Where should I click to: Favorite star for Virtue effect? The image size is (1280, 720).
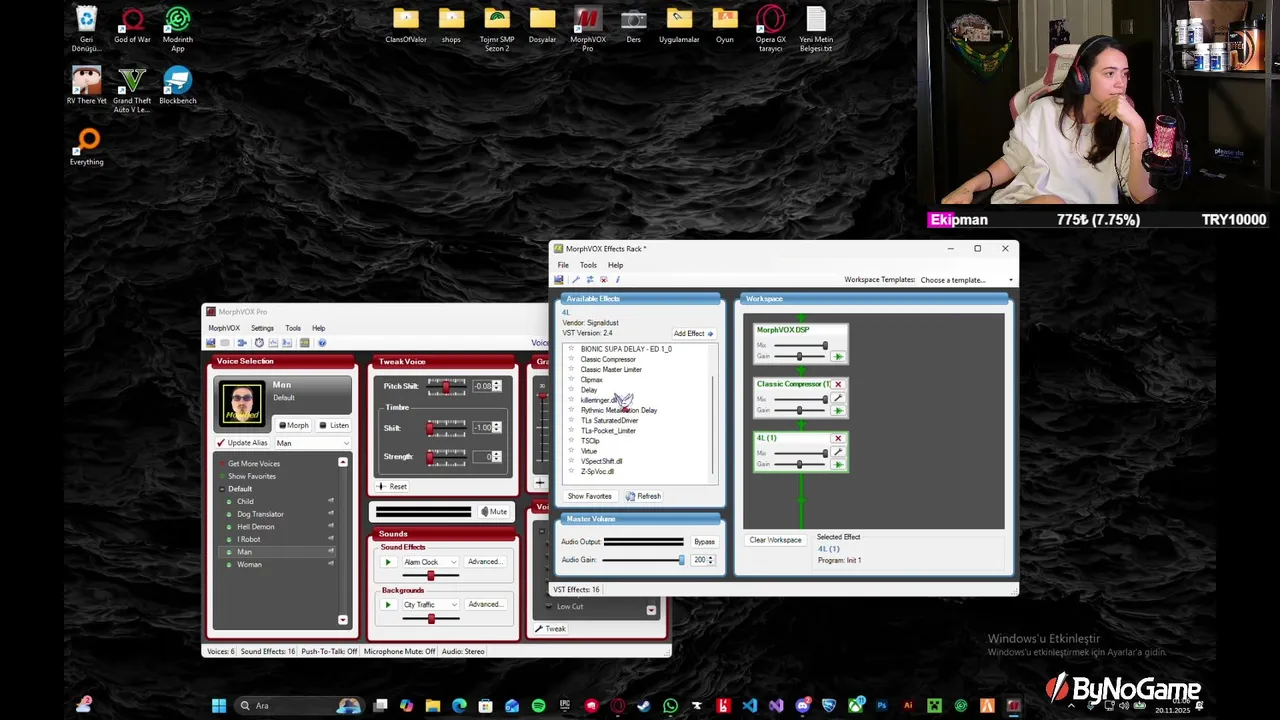[x=571, y=451]
